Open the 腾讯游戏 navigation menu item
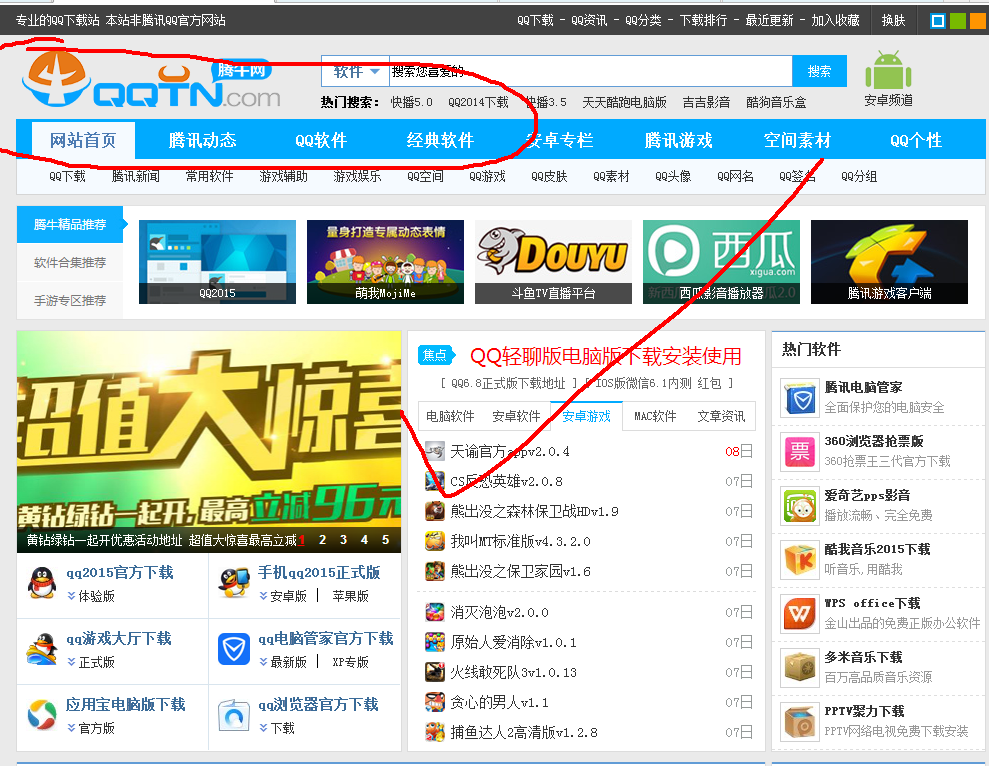Screen dimensions: 989x766 pyautogui.click(x=678, y=140)
